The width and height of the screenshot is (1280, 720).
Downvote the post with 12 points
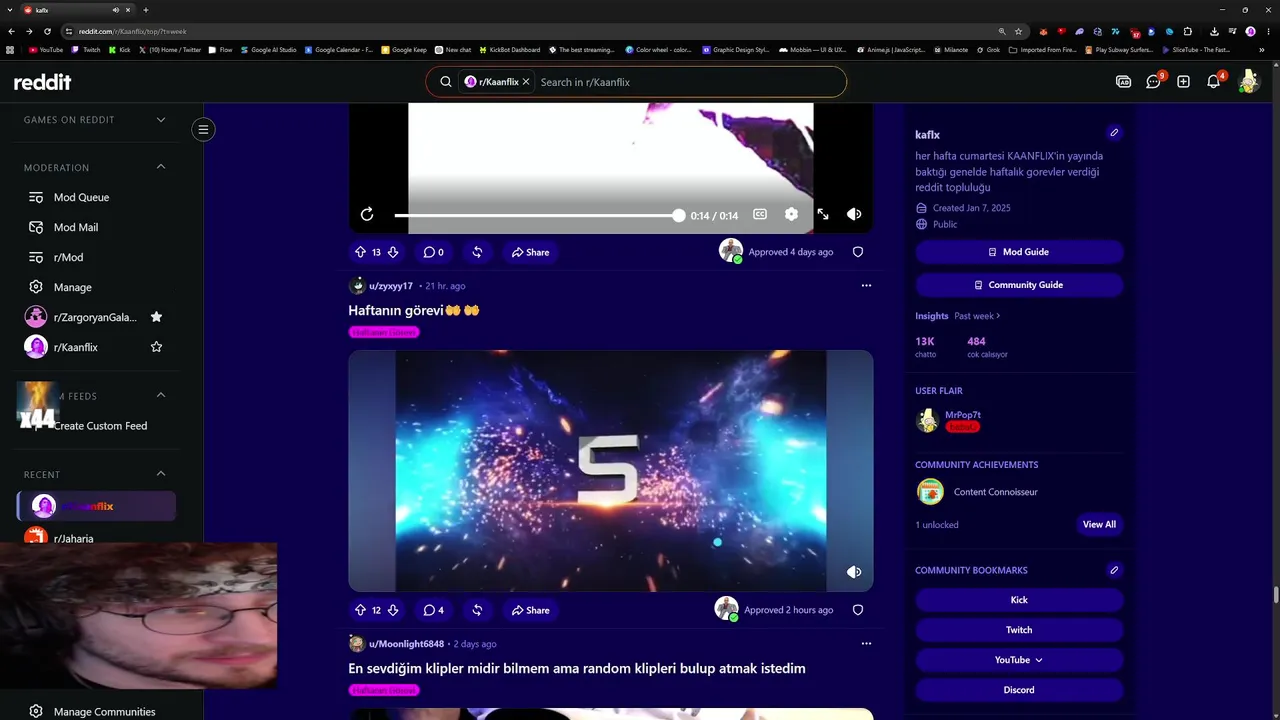(393, 610)
